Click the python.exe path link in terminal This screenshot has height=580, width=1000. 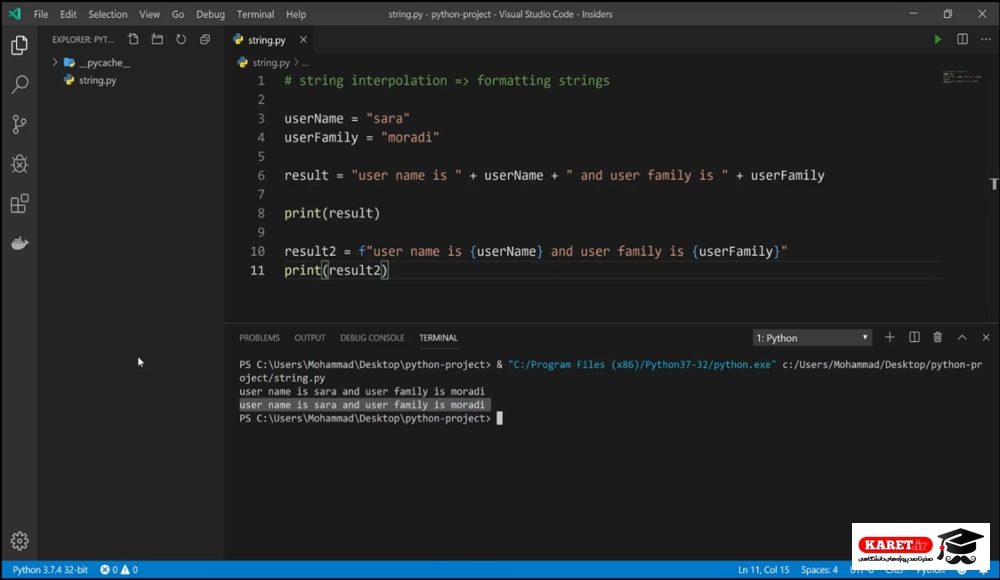[642, 364]
